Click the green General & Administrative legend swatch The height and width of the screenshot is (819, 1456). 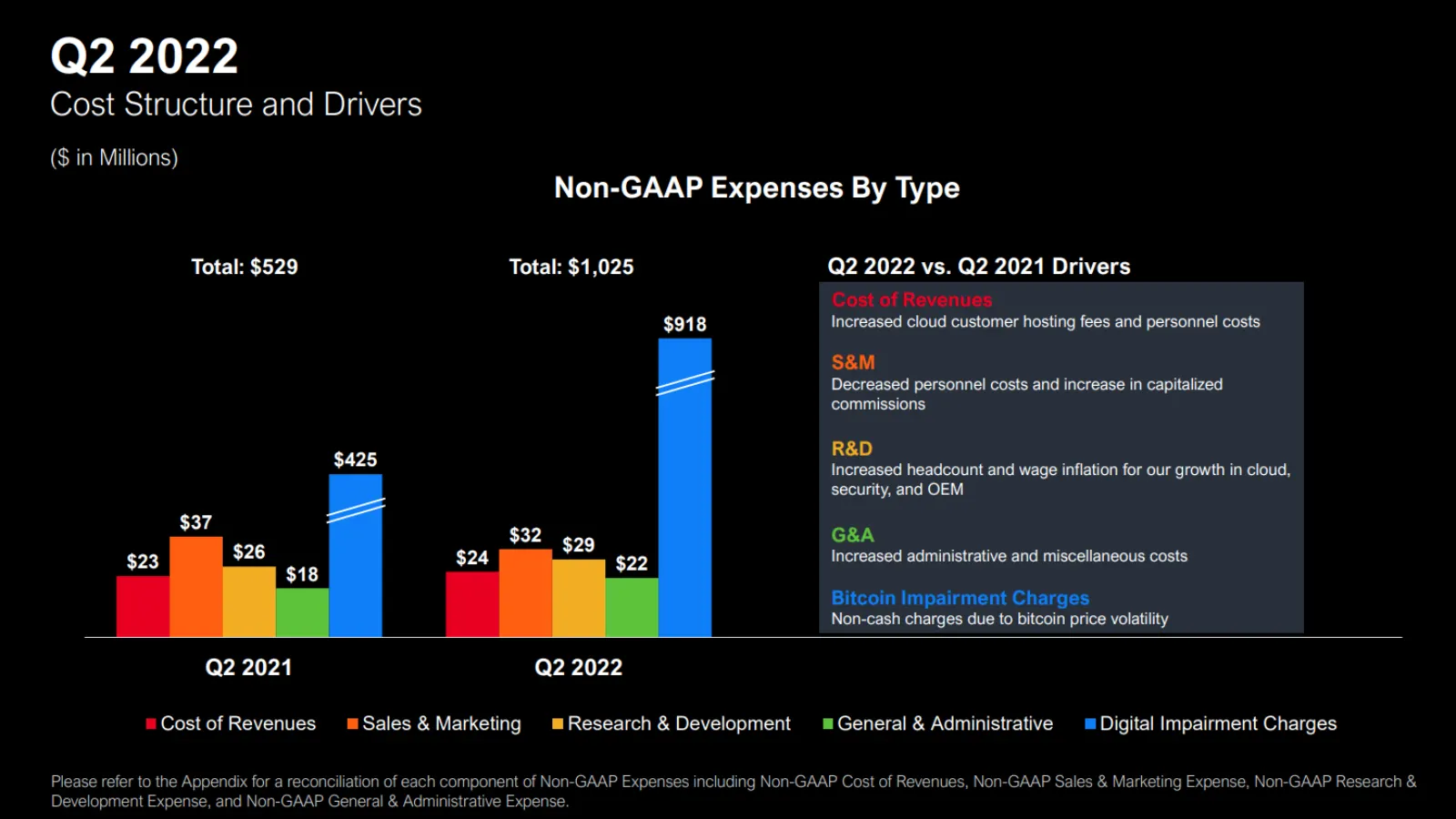pos(827,724)
